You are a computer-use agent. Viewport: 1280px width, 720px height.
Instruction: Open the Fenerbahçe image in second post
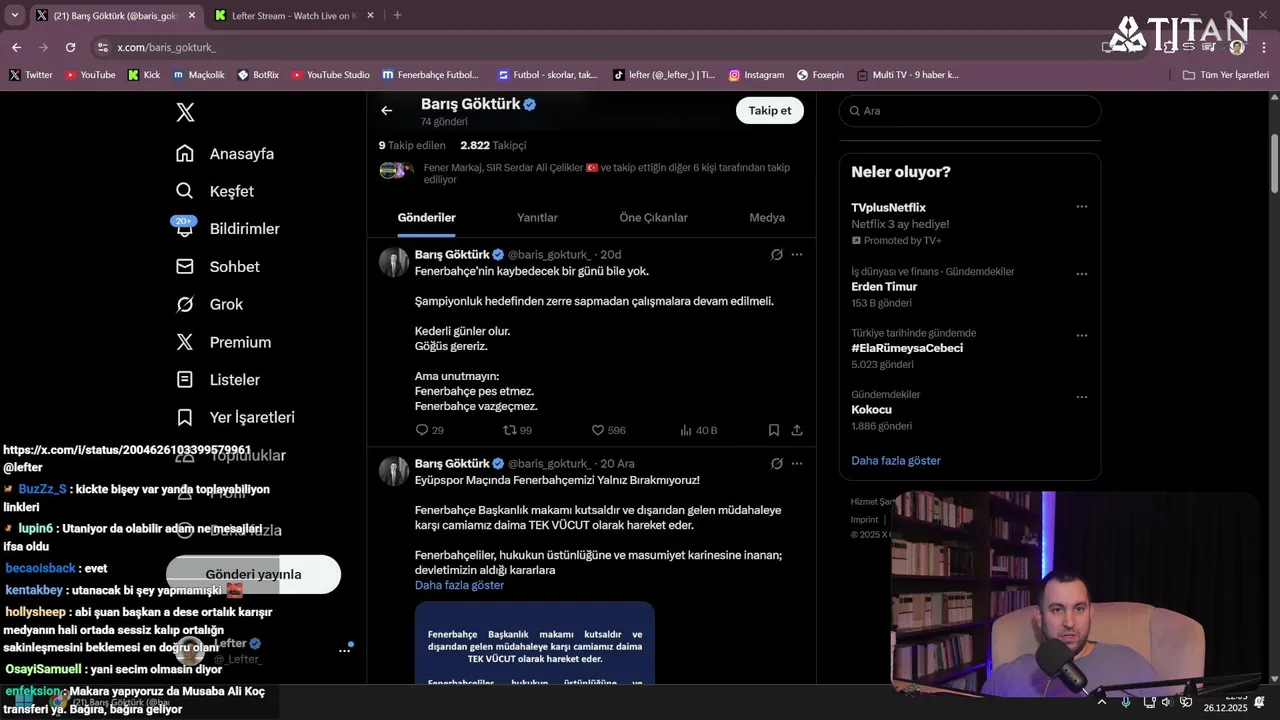pyautogui.click(x=535, y=643)
